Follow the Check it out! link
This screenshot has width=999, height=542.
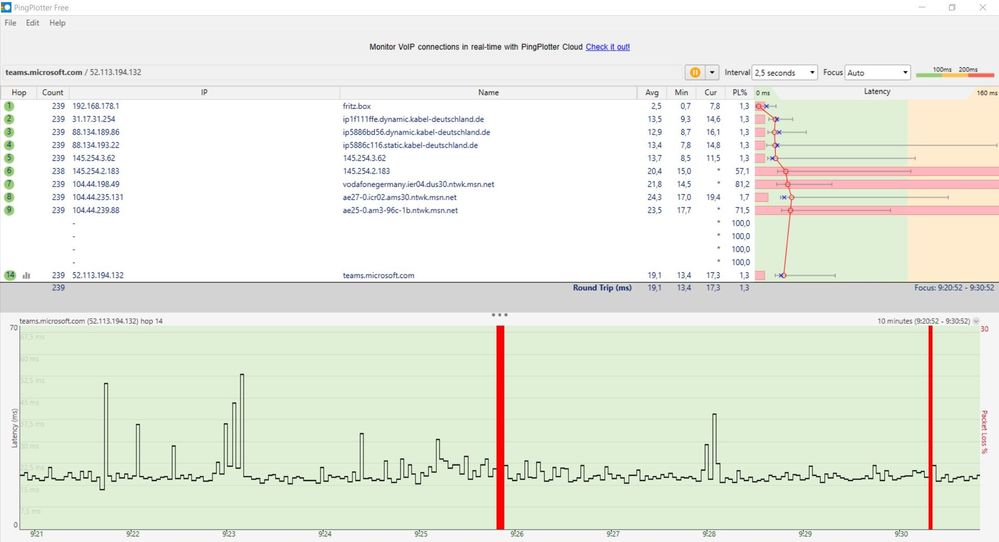pyautogui.click(x=607, y=47)
